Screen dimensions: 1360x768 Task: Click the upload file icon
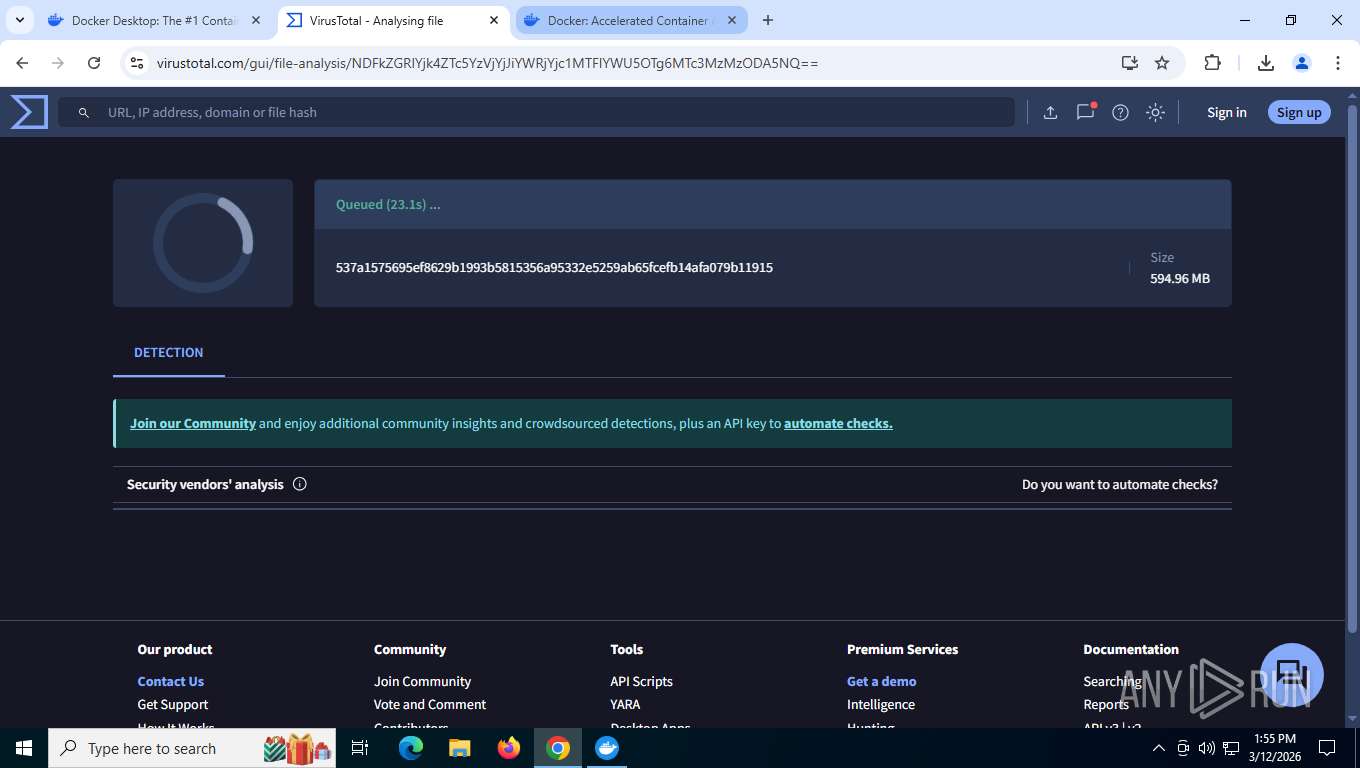(x=1050, y=113)
